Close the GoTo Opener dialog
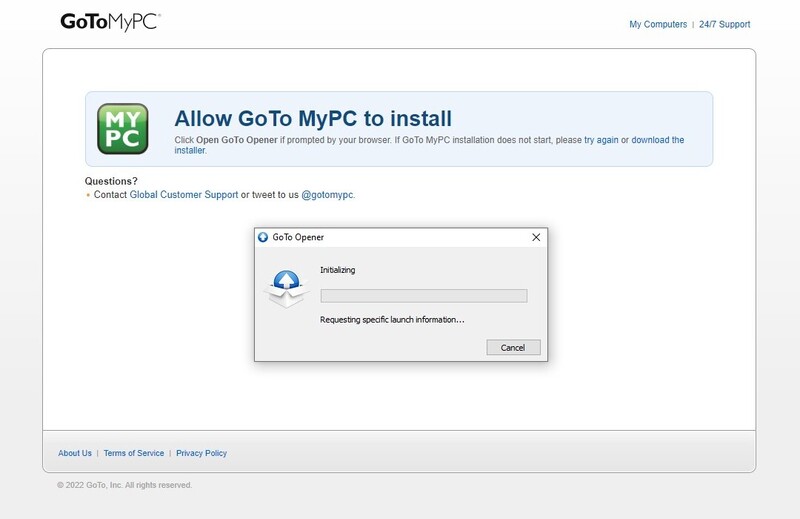This screenshot has width=800, height=519. tap(536, 237)
